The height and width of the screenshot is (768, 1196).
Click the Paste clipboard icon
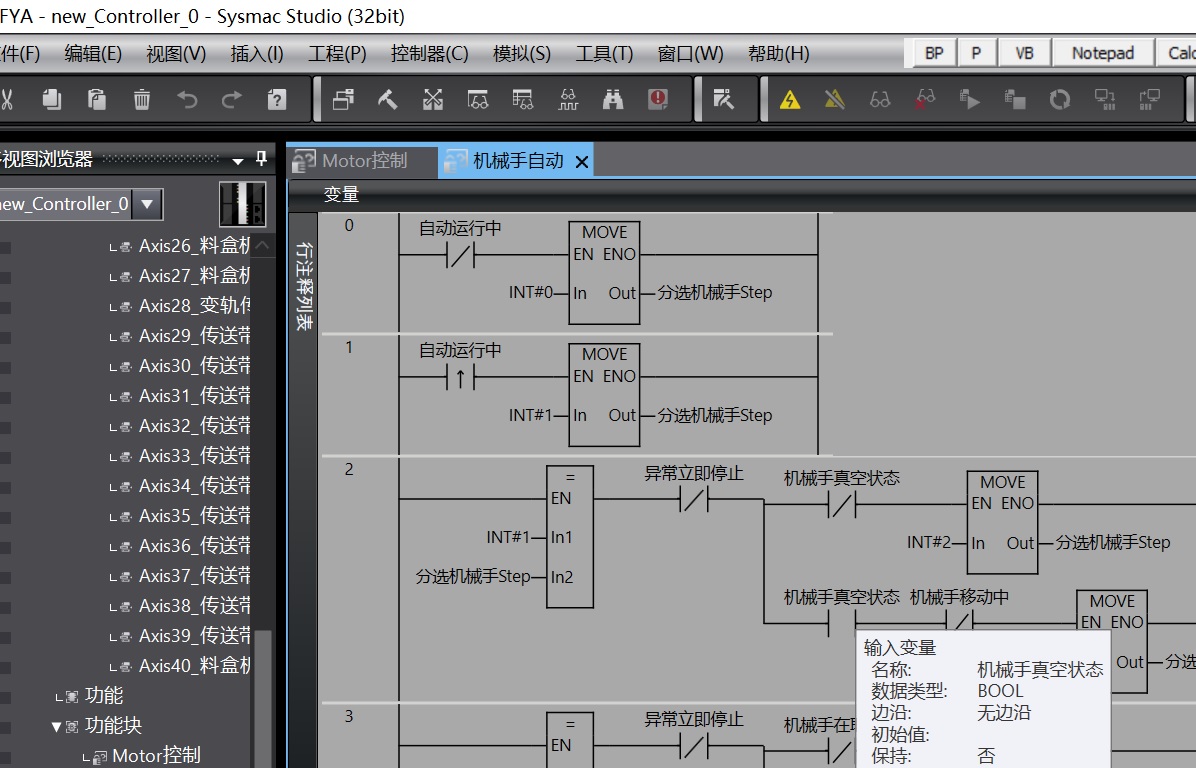click(97, 99)
